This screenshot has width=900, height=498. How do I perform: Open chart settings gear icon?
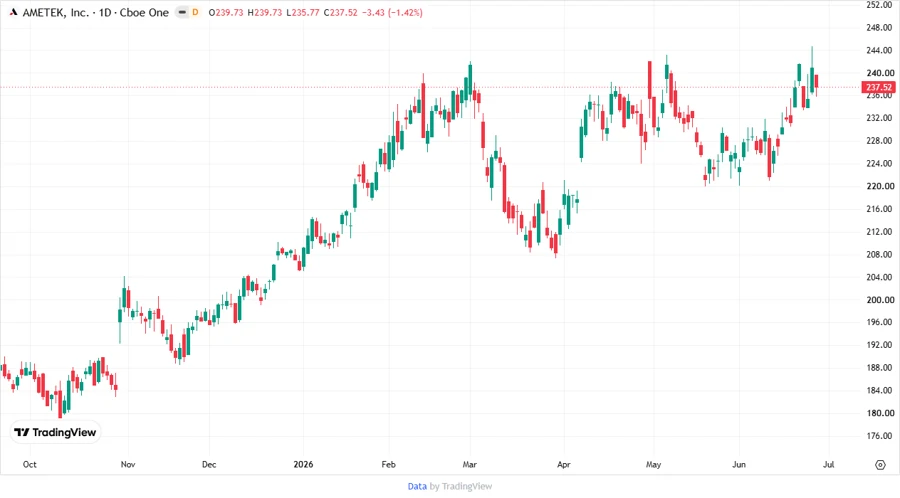[x=880, y=465]
